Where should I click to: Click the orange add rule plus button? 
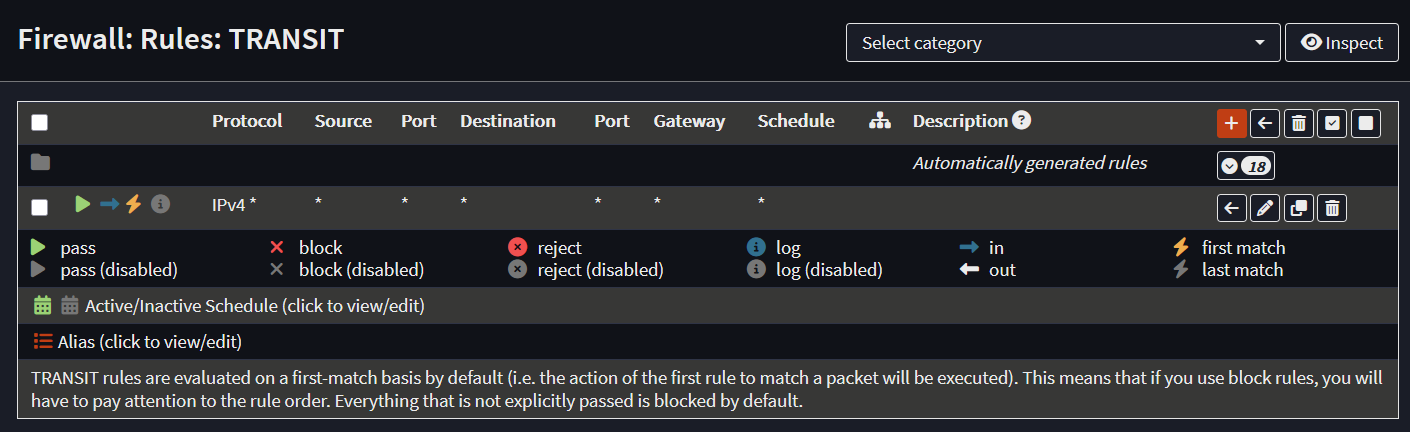pyautogui.click(x=1231, y=123)
